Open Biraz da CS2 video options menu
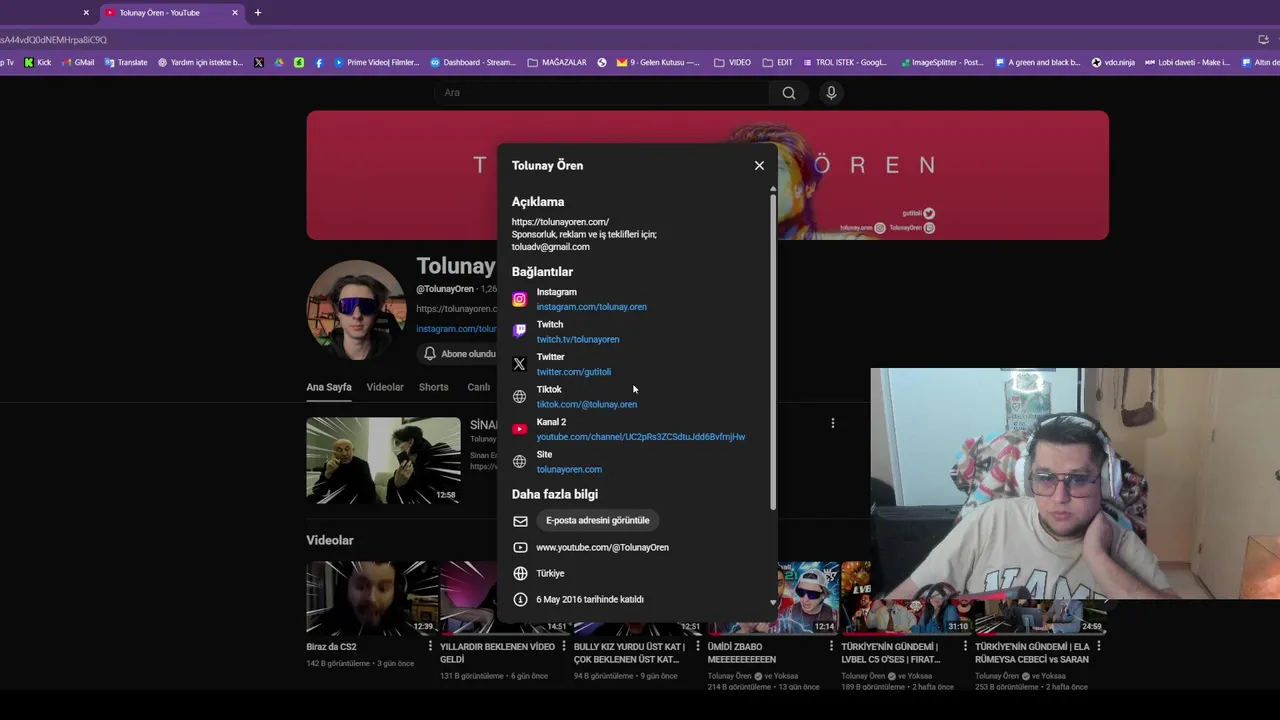This screenshot has width=1280, height=720. point(431,647)
